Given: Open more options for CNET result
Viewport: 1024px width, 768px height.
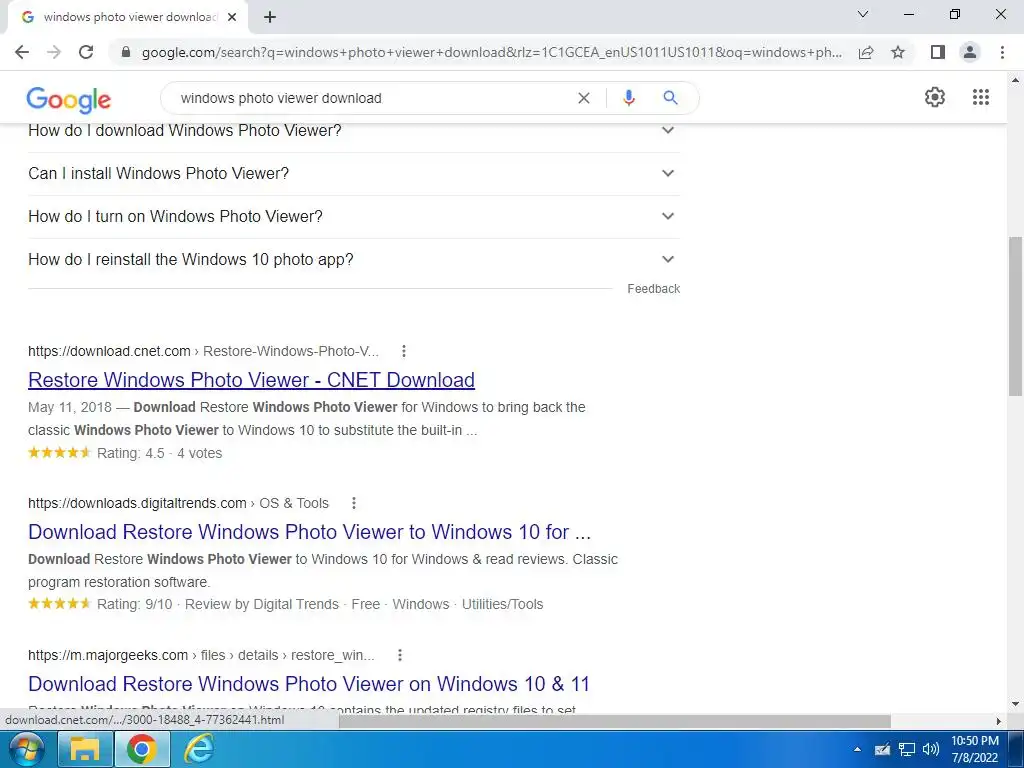Looking at the screenshot, I should click(x=404, y=351).
